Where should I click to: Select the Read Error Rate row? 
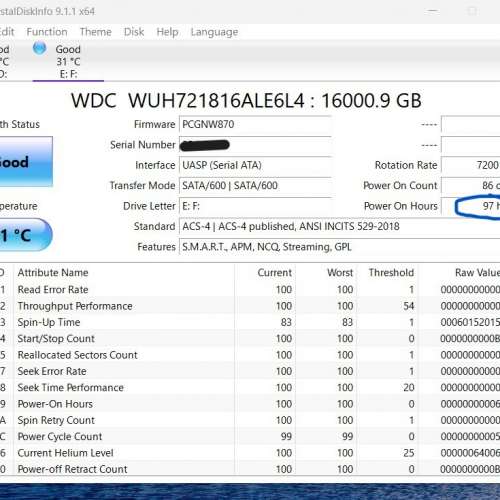pos(250,290)
